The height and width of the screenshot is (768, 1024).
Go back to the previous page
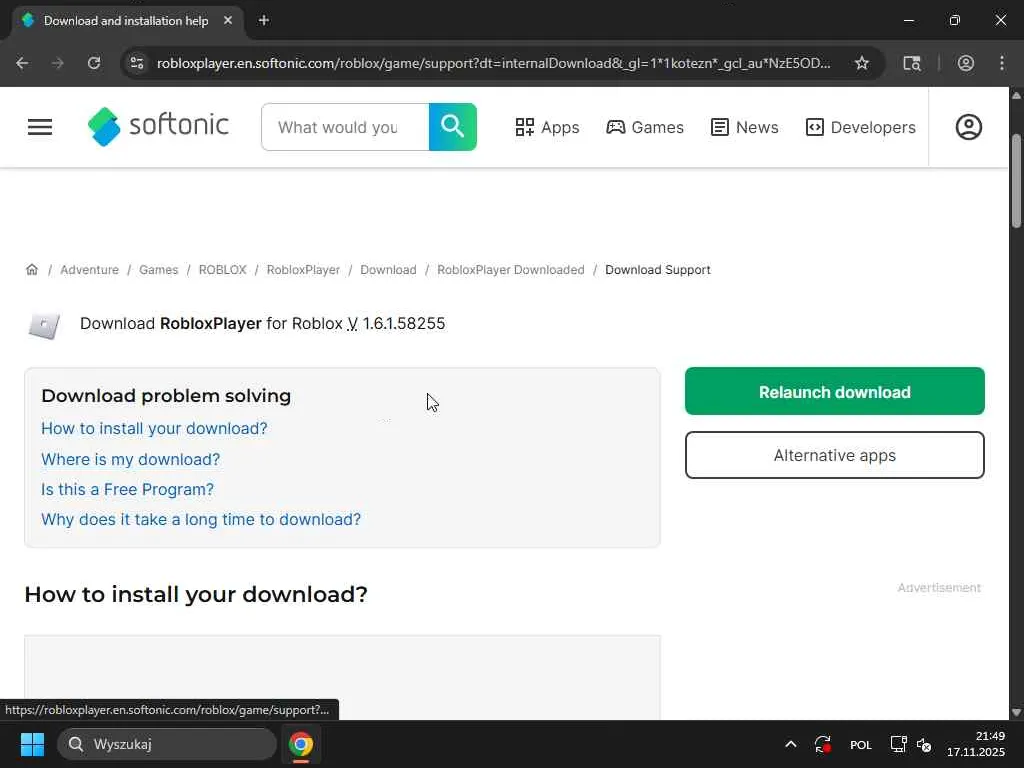tap(22, 63)
